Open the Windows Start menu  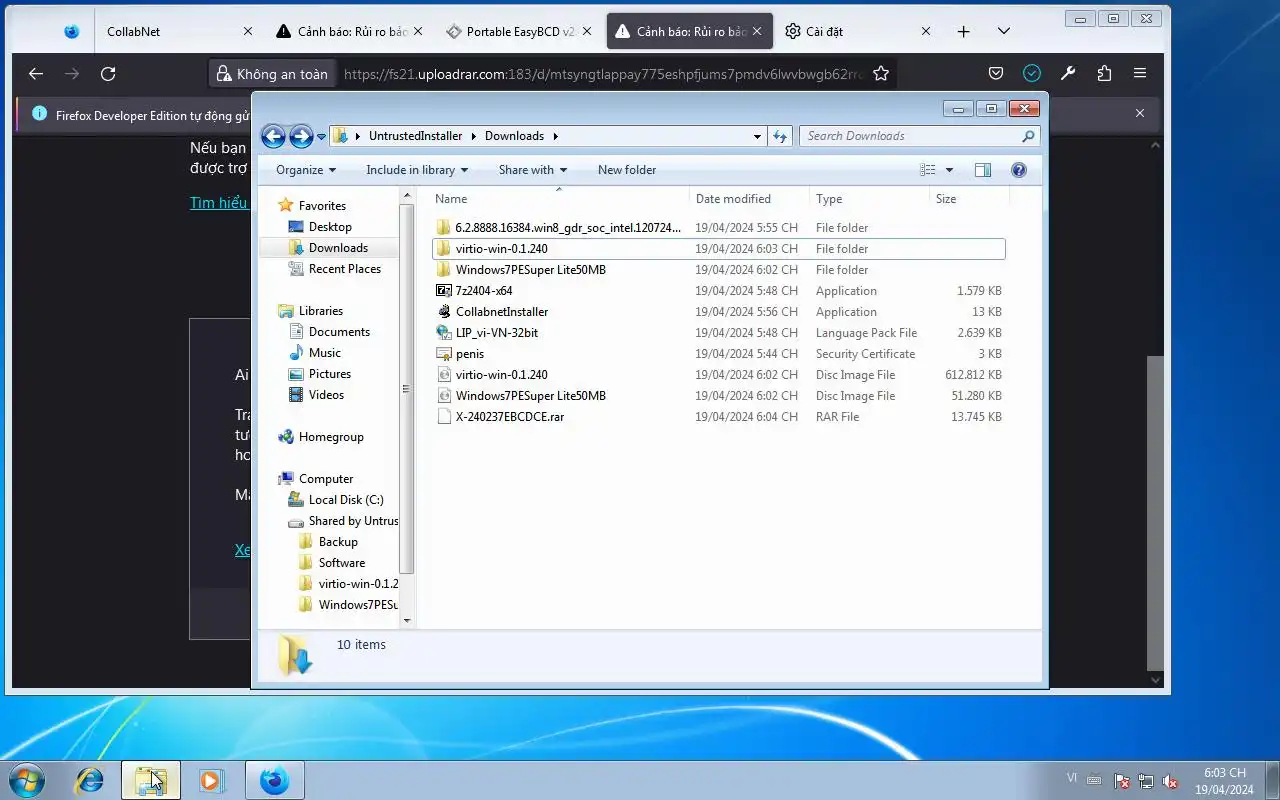(26, 780)
